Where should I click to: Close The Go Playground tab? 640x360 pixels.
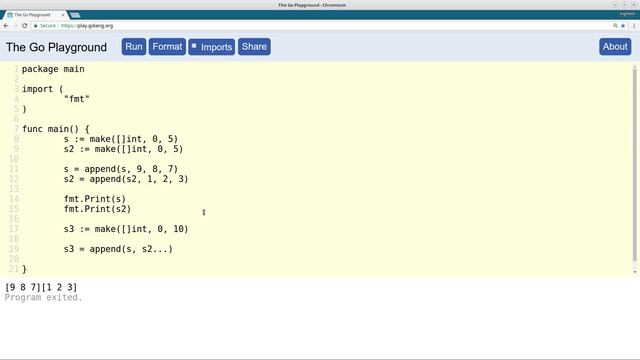pos(63,15)
